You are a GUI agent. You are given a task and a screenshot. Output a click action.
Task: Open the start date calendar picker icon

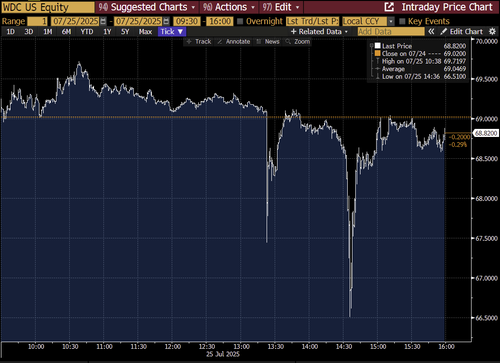coord(103,21)
